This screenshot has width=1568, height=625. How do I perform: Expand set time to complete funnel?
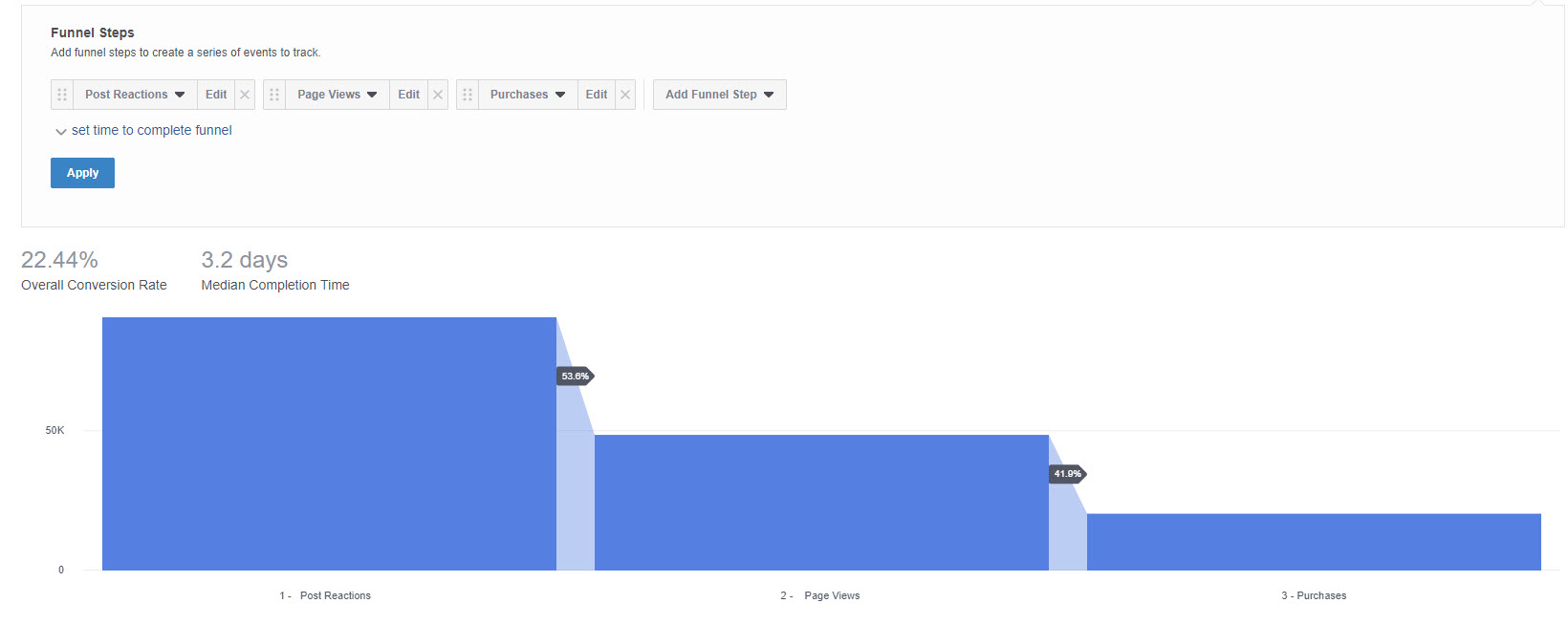click(143, 130)
